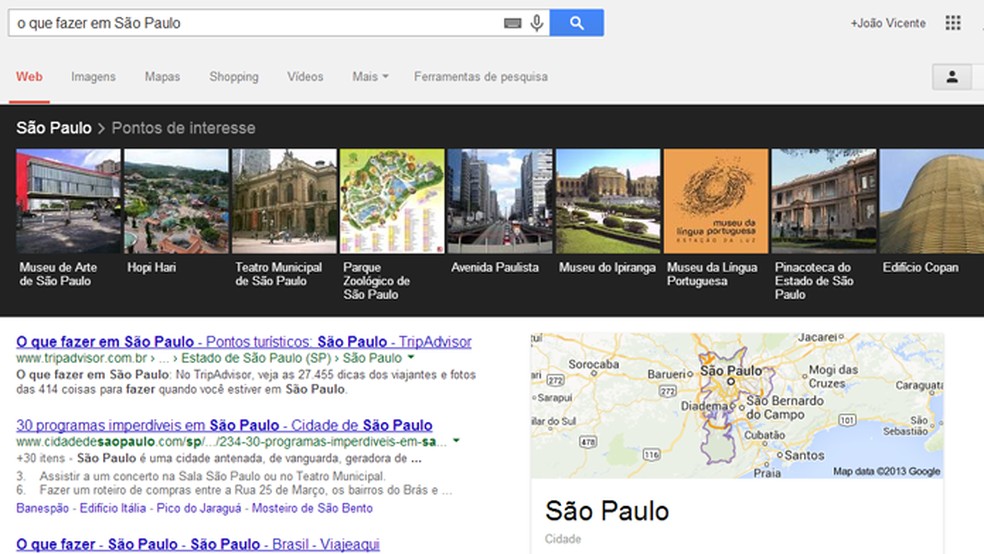Expand the Mais dropdown menu

[x=370, y=77]
